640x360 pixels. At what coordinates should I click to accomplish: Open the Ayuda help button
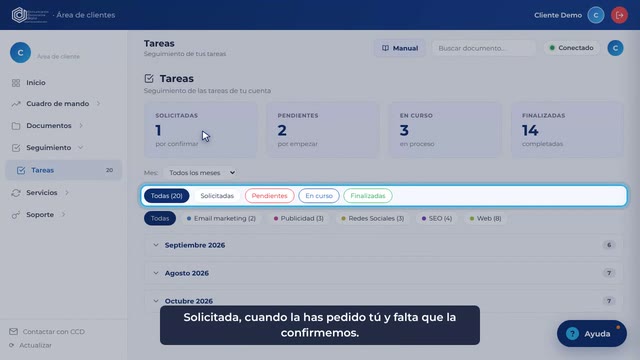click(592, 333)
